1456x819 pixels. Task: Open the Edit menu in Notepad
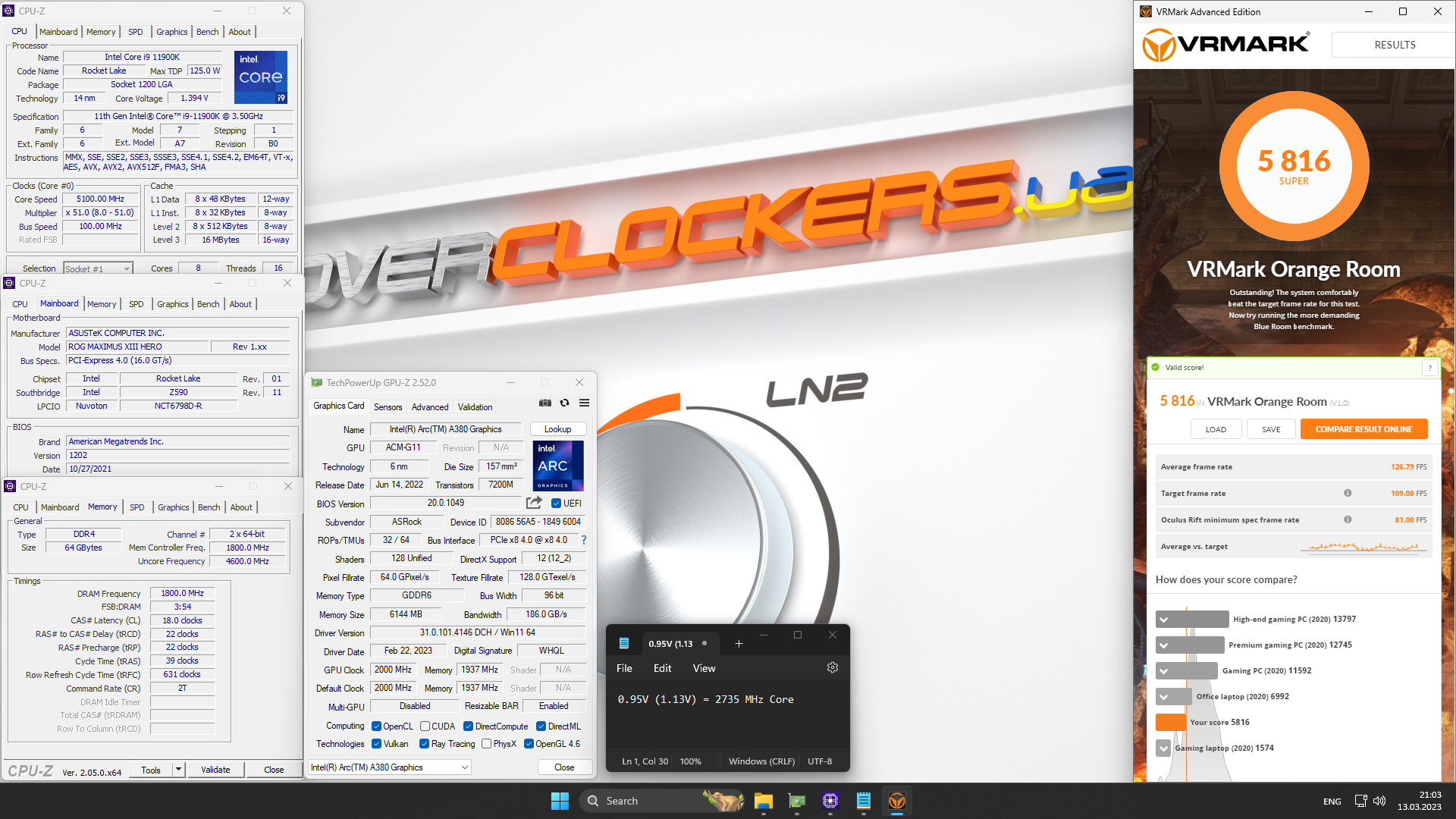(x=662, y=668)
